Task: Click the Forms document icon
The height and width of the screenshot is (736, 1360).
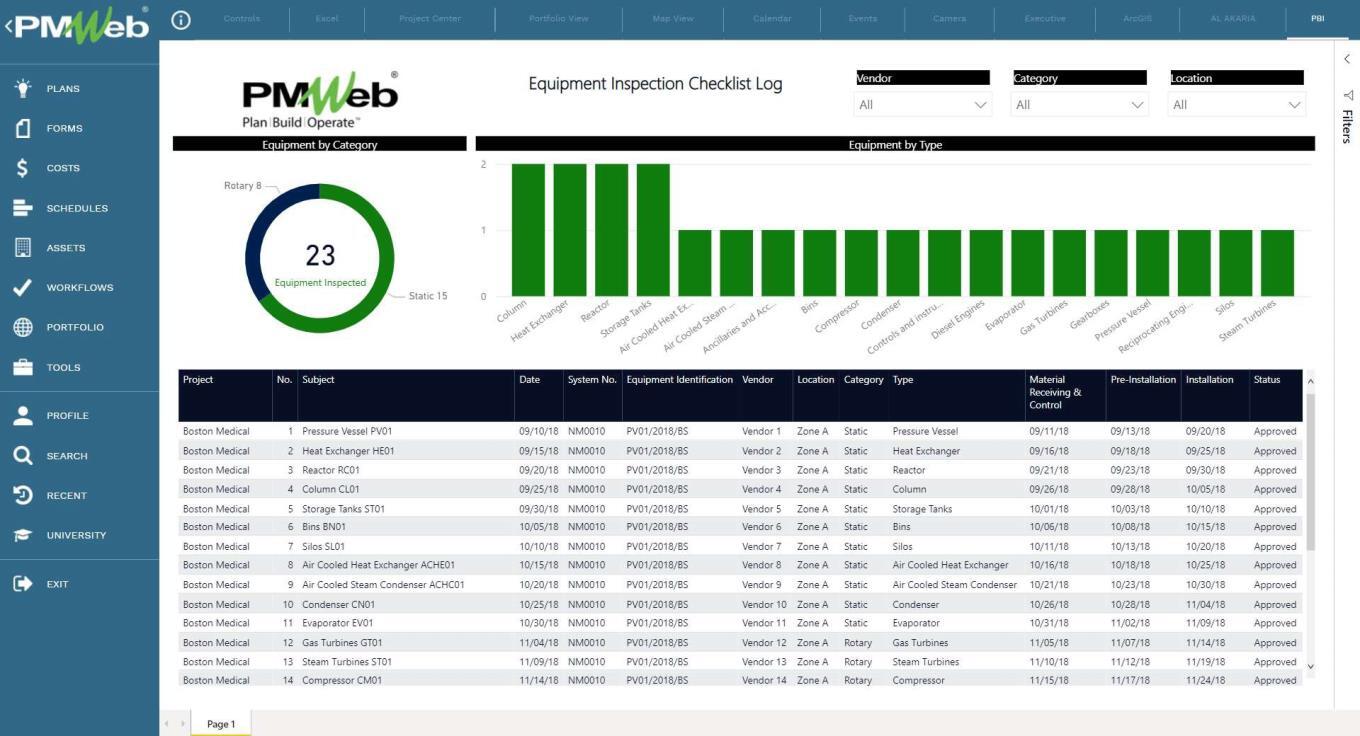Action: click(x=23, y=129)
